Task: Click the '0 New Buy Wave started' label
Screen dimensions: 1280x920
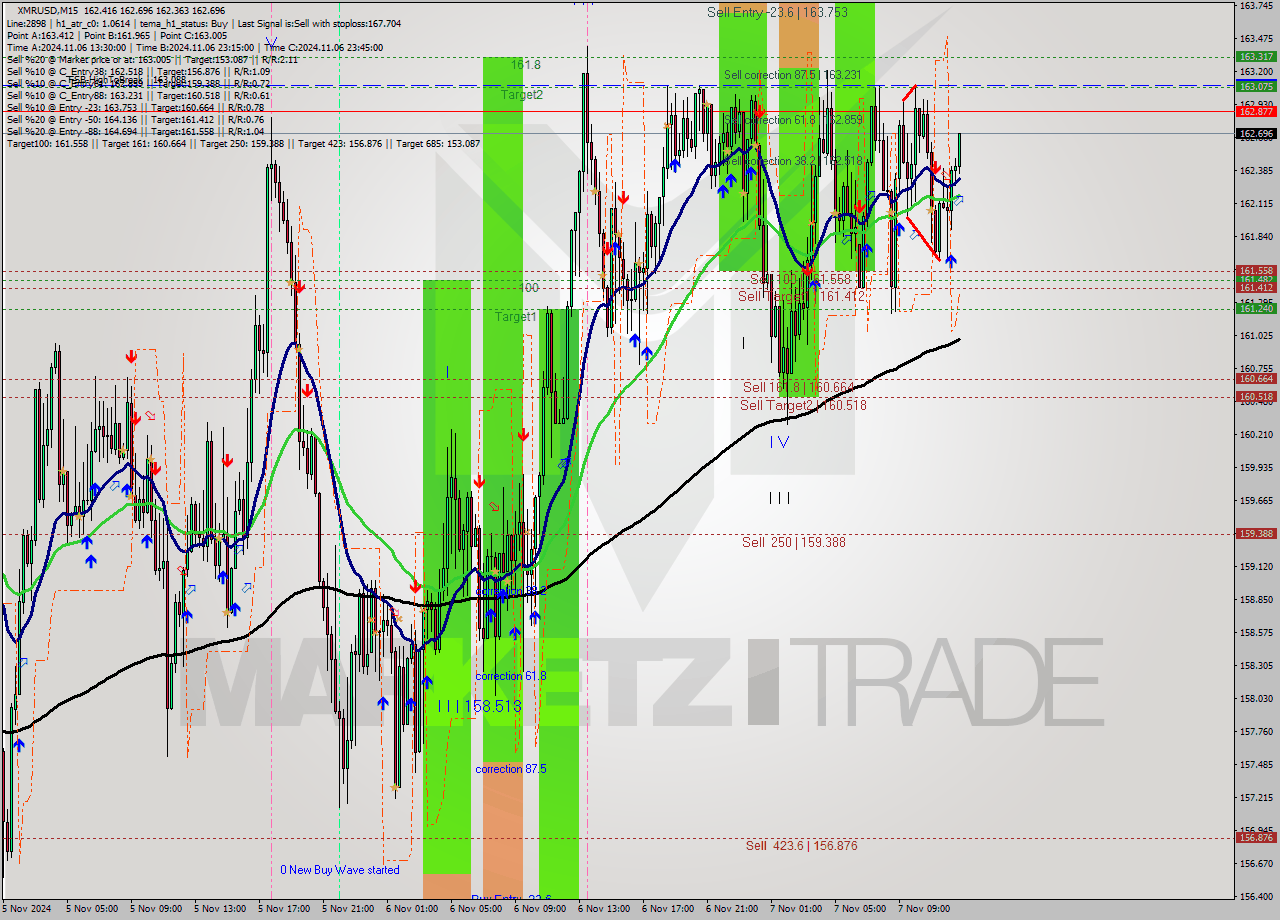Action: coord(340,870)
